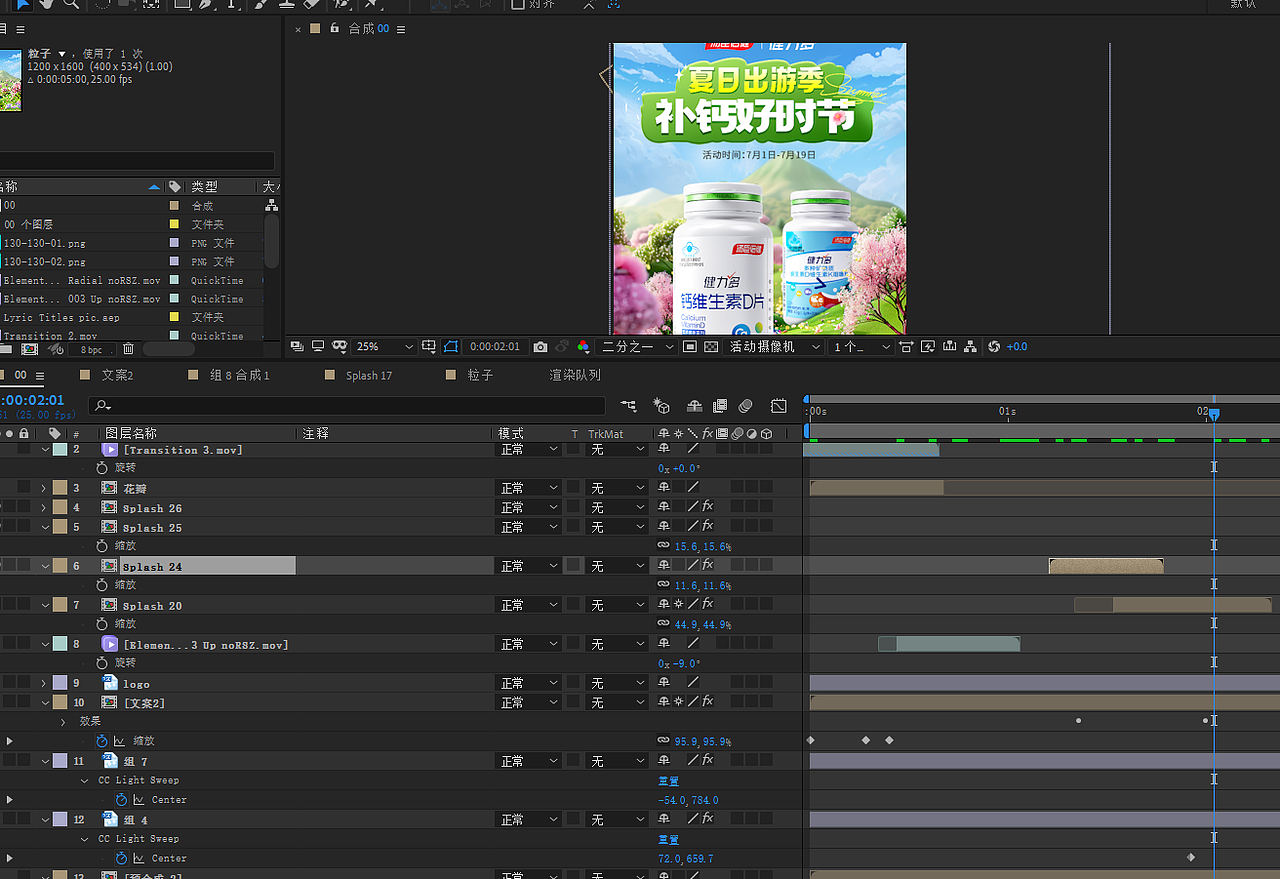Click the 图层名称 column header
Viewport: 1280px width, 879px height.
[x=131, y=433]
